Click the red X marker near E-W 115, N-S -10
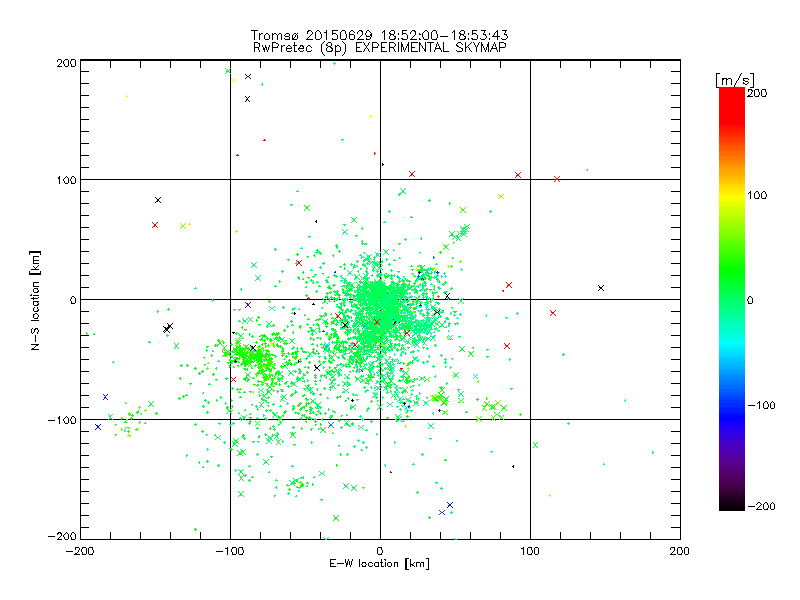This screenshot has width=800, height=600. 553,313
